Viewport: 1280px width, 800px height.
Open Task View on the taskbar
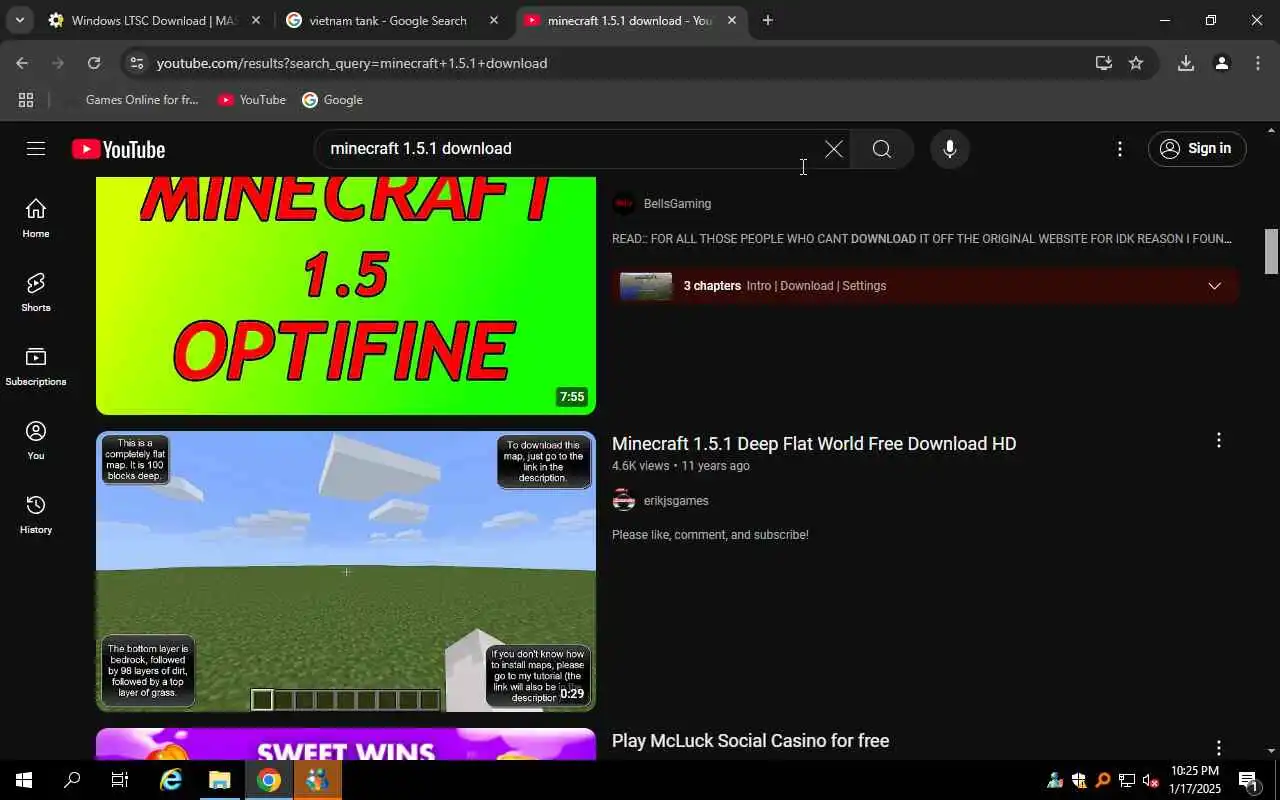(120, 780)
